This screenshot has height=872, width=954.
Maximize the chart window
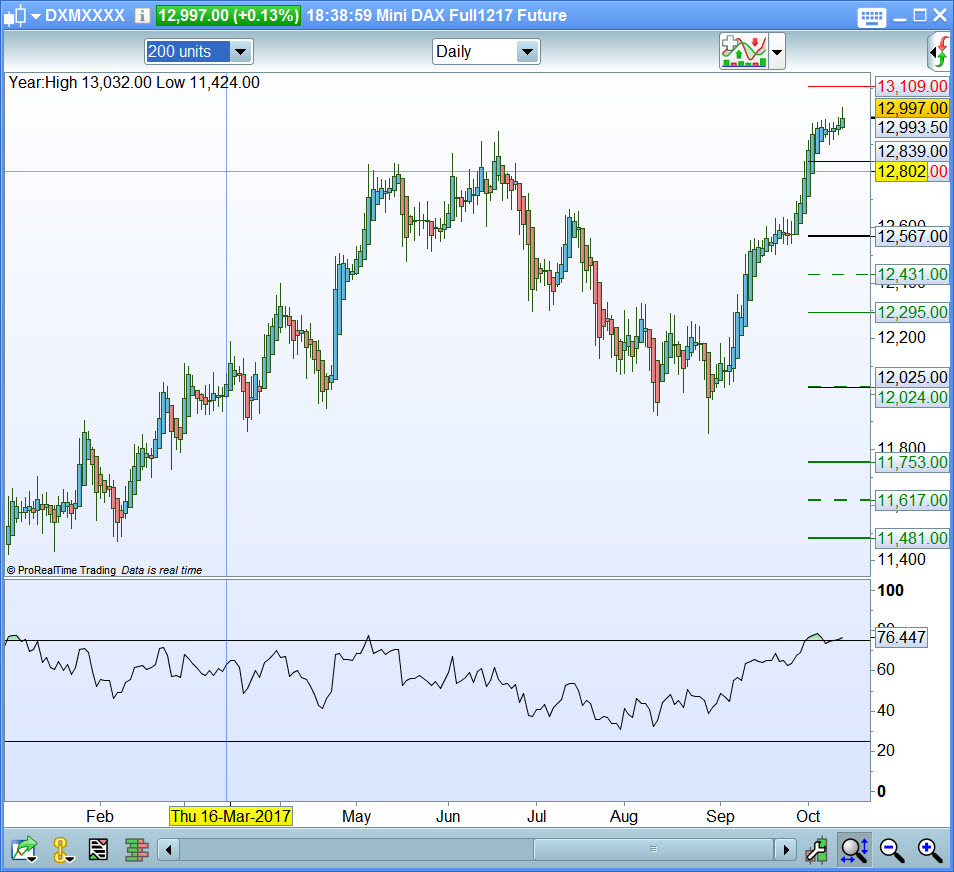click(921, 16)
